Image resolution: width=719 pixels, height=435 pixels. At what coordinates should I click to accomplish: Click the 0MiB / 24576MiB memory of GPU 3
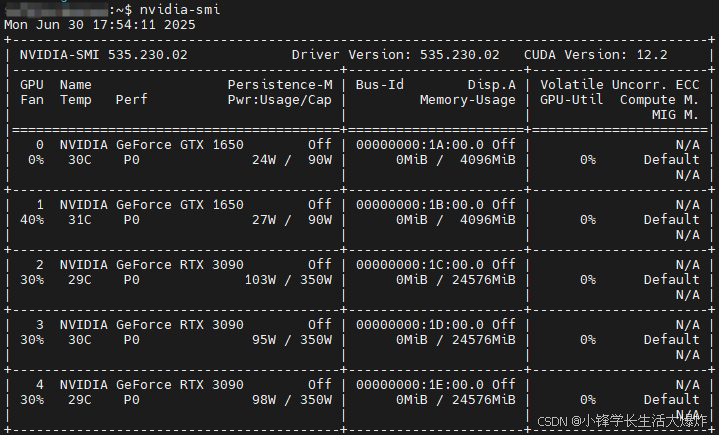coord(456,340)
